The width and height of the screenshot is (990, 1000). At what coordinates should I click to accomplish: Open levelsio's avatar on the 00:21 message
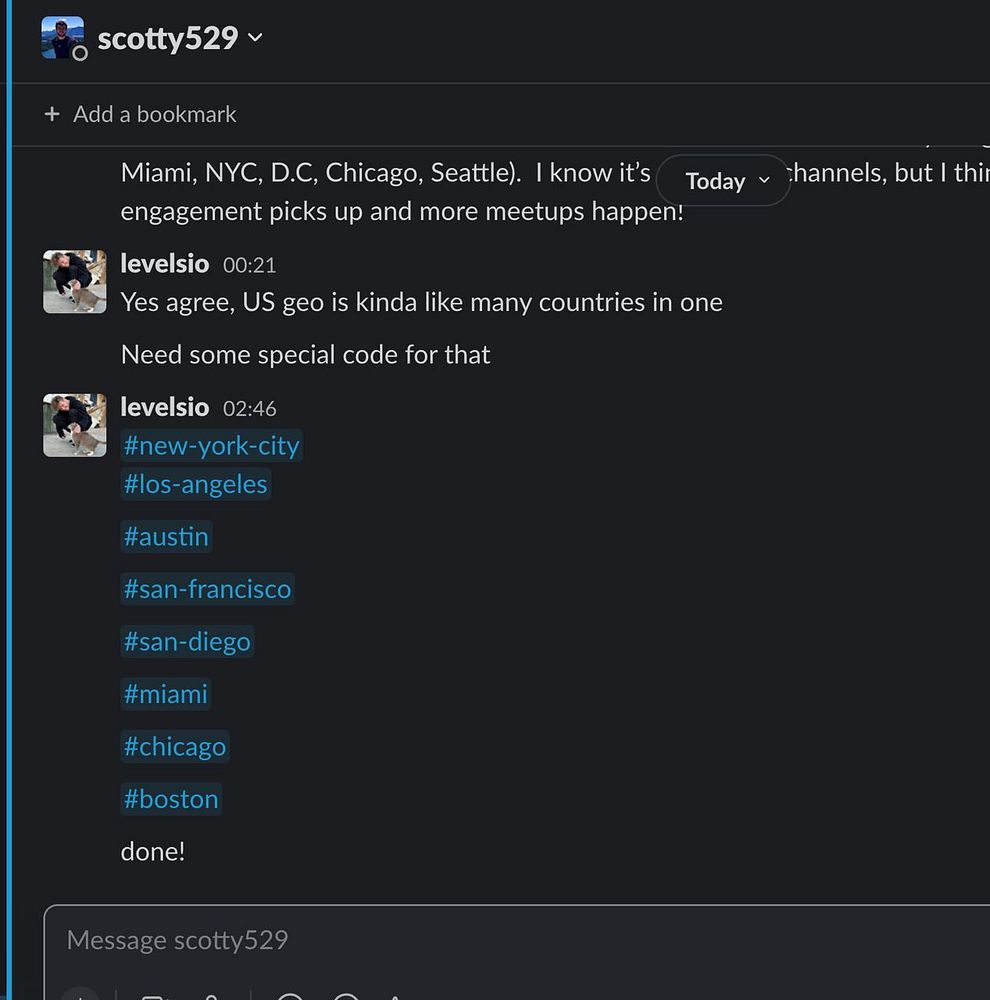[x=75, y=281]
